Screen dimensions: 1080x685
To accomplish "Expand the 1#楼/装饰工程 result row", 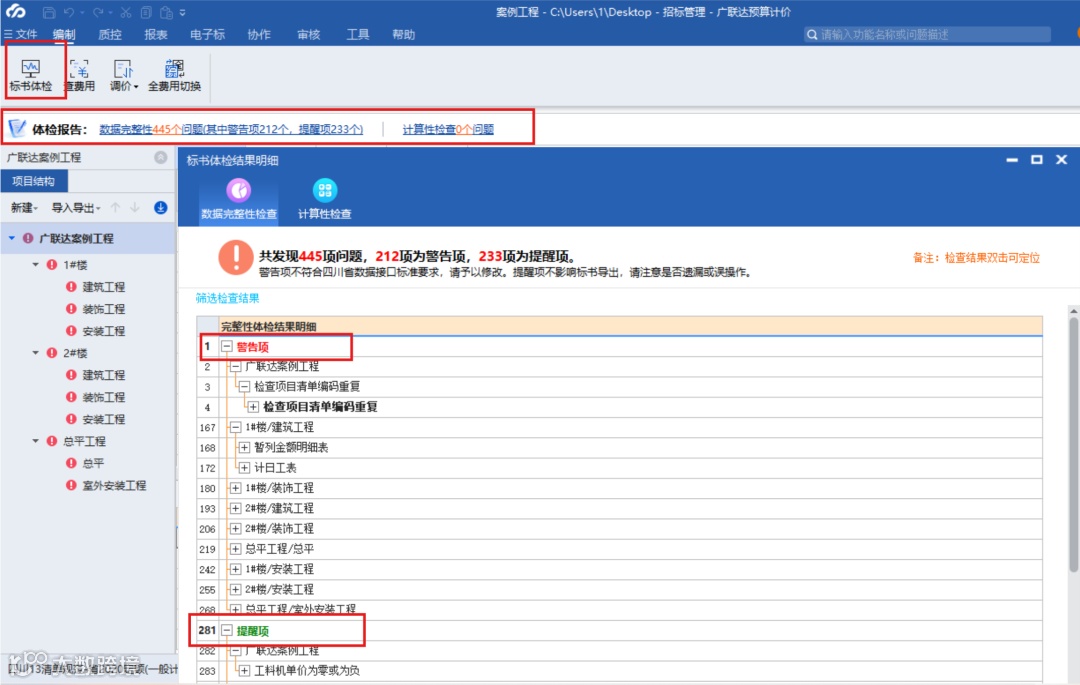I will 236,488.
